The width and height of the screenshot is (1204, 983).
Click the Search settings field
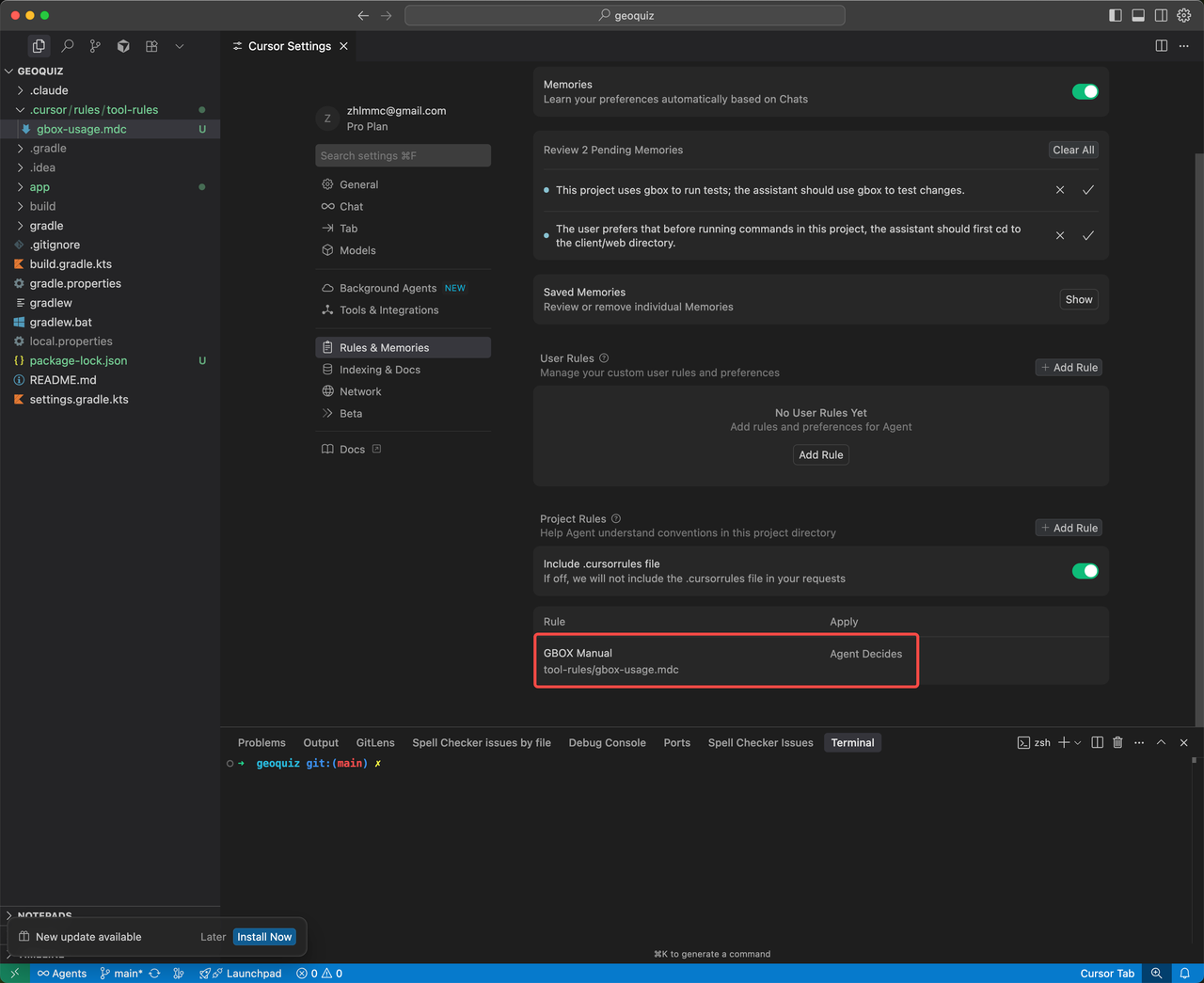(403, 156)
